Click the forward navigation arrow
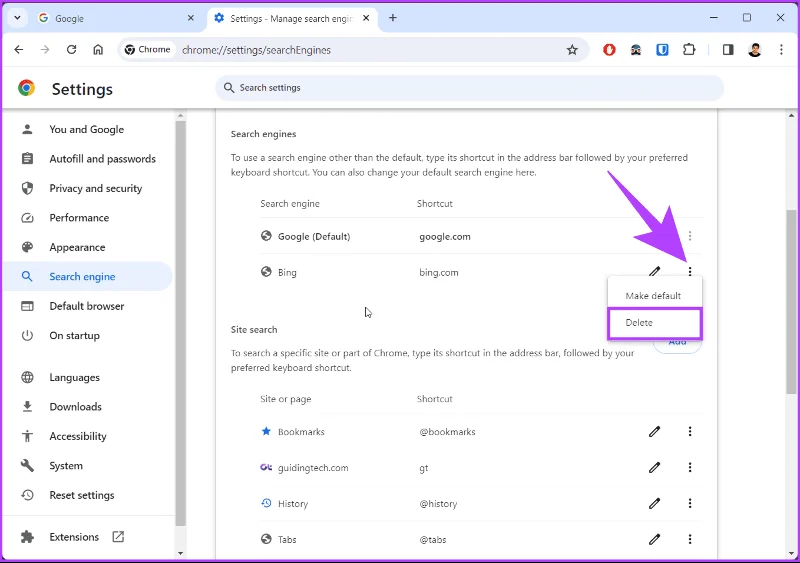This screenshot has height=563, width=800. pyautogui.click(x=45, y=50)
